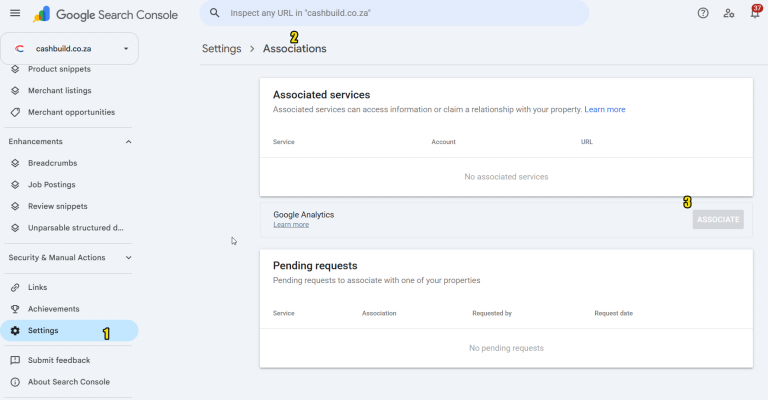Click the No associated services message

506,177
